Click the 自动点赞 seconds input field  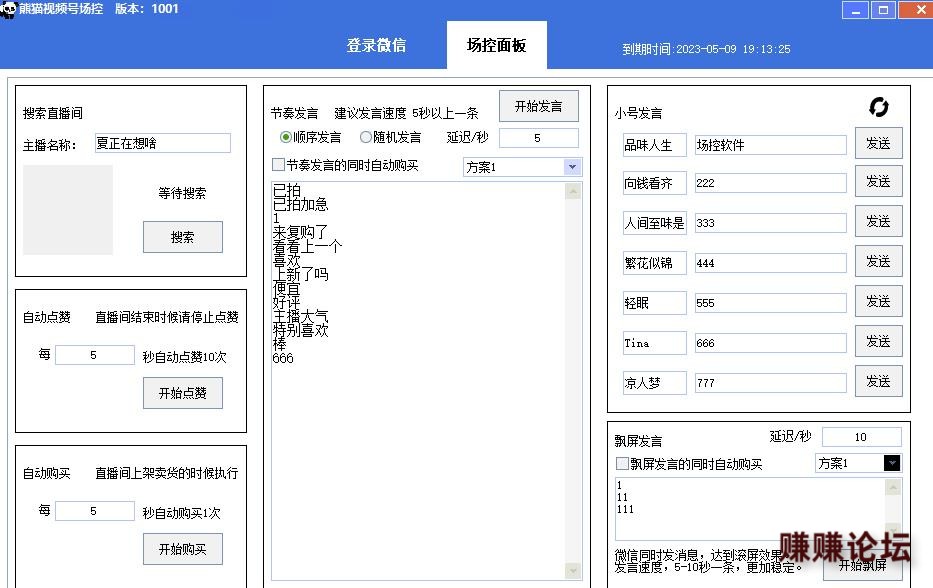[x=95, y=355]
